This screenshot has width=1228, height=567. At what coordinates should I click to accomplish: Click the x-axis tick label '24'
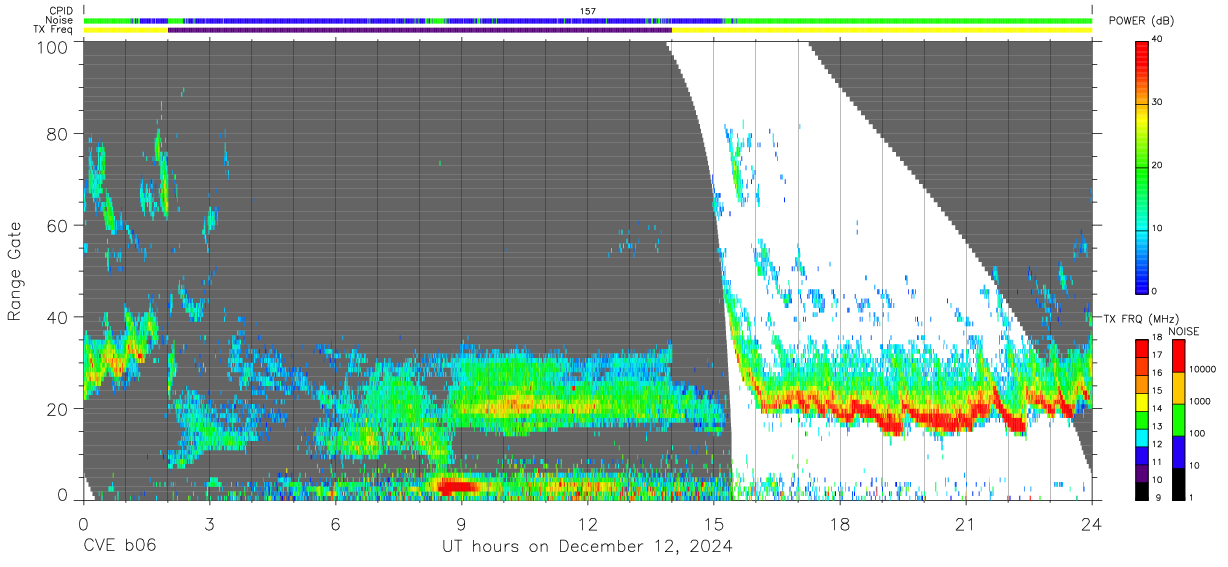point(1091,524)
